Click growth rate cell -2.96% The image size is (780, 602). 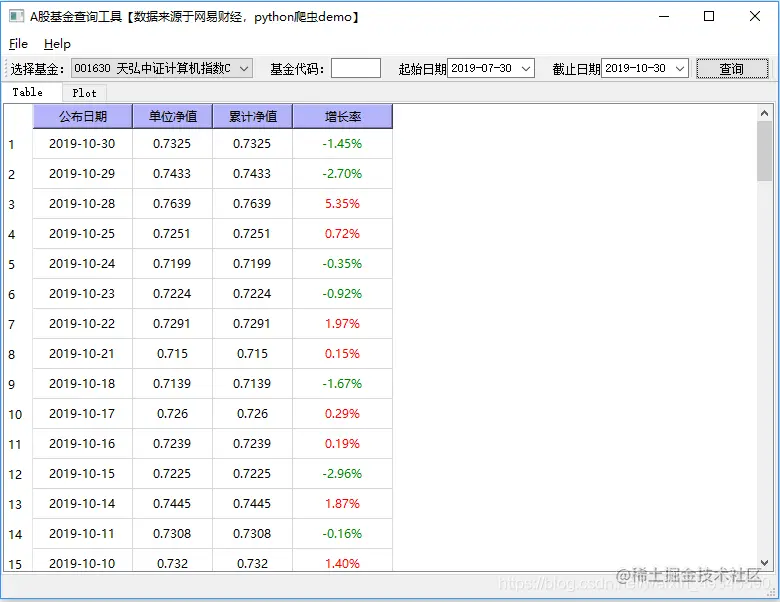tap(343, 474)
